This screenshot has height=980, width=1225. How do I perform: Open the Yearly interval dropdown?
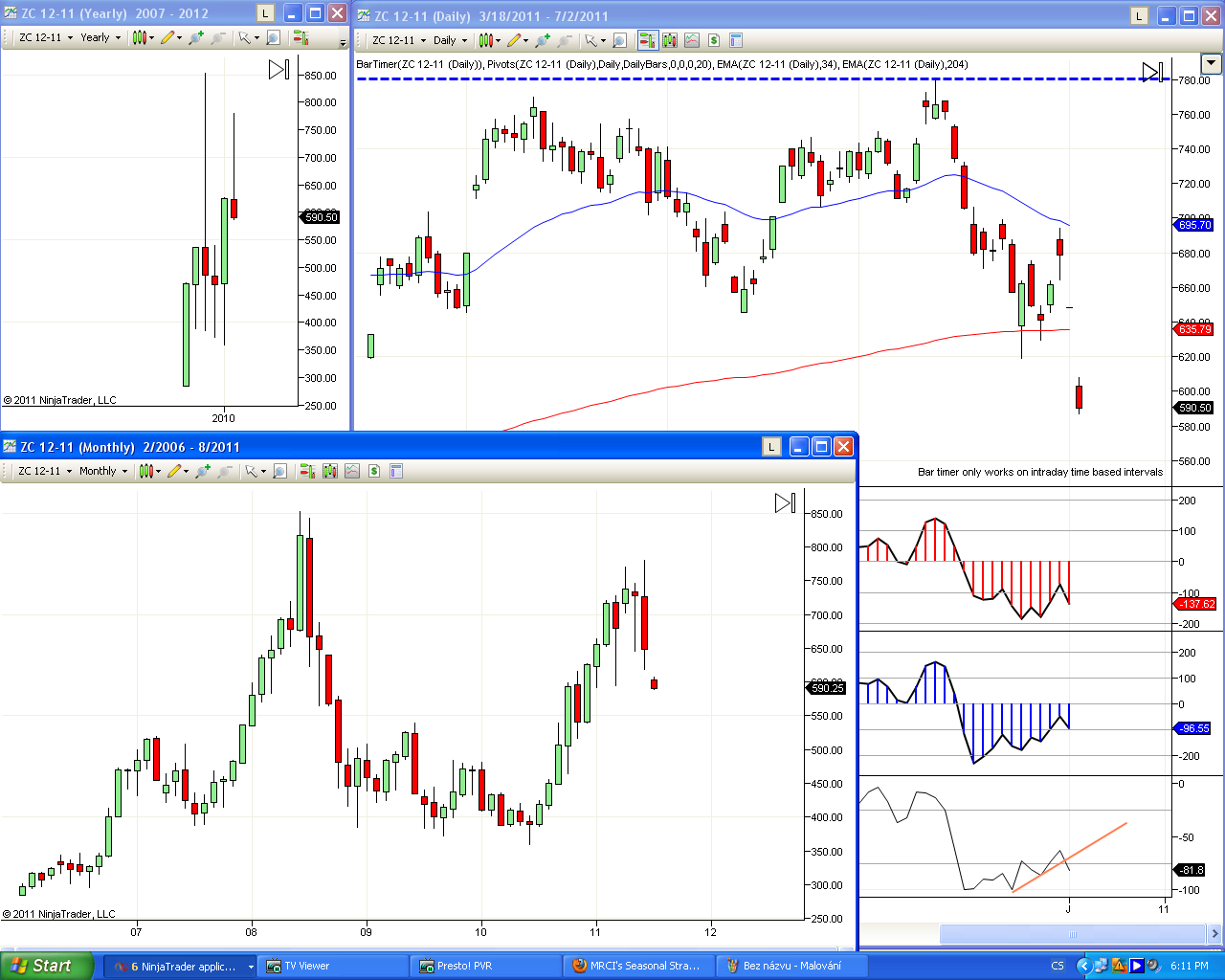coord(100,38)
